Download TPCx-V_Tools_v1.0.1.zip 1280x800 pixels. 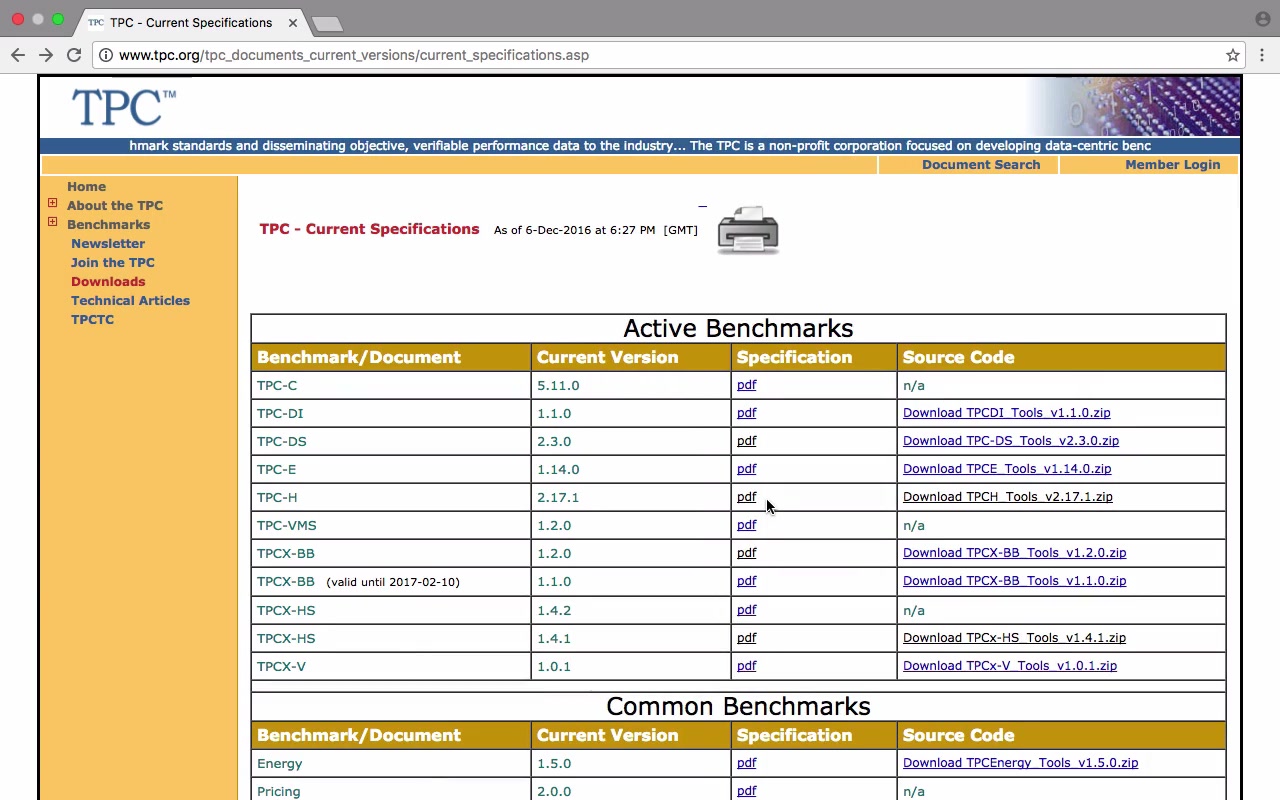click(1010, 666)
